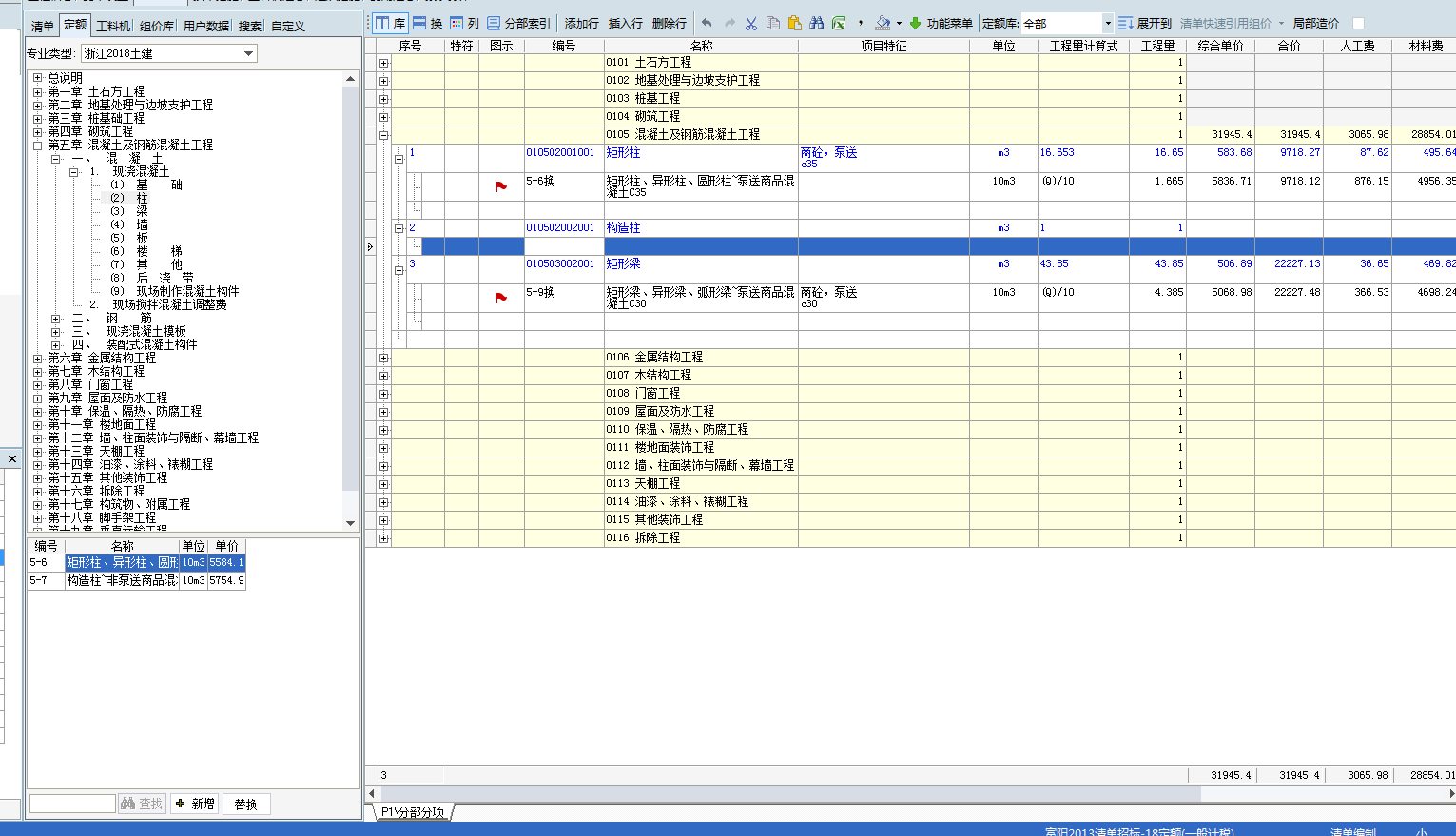Viewport: 1456px width, 836px height.
Task: Click the fill color bucket icon
Action: click(883, 23)
